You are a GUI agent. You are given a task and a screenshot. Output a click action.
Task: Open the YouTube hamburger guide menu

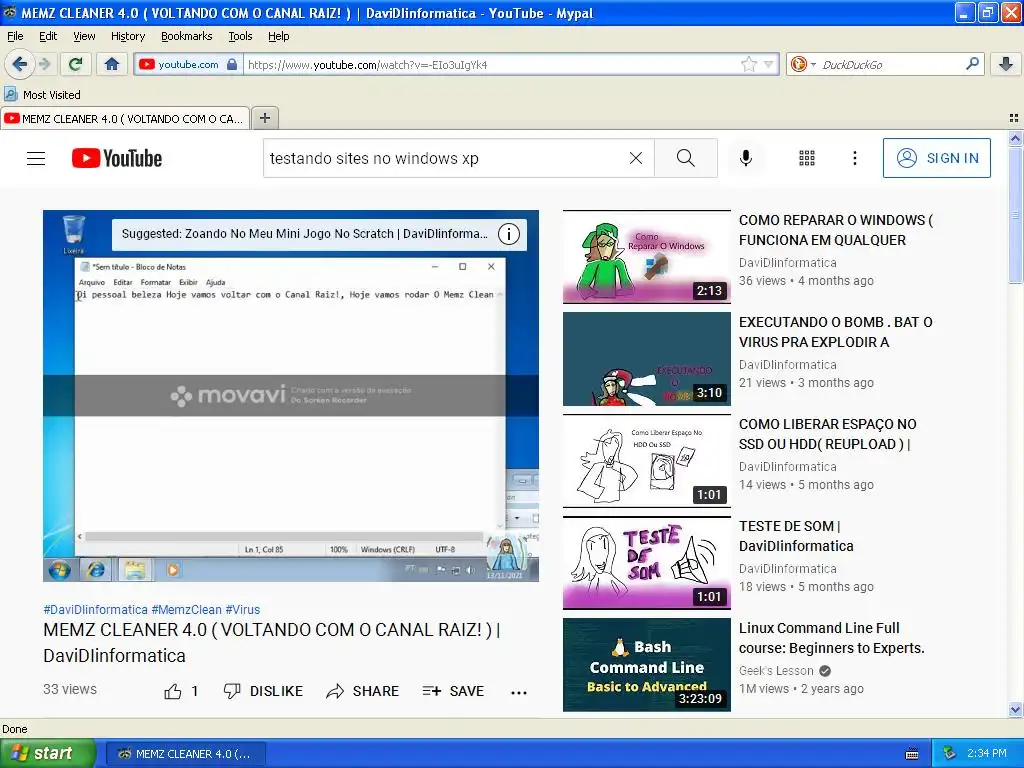tap(36, 158)
